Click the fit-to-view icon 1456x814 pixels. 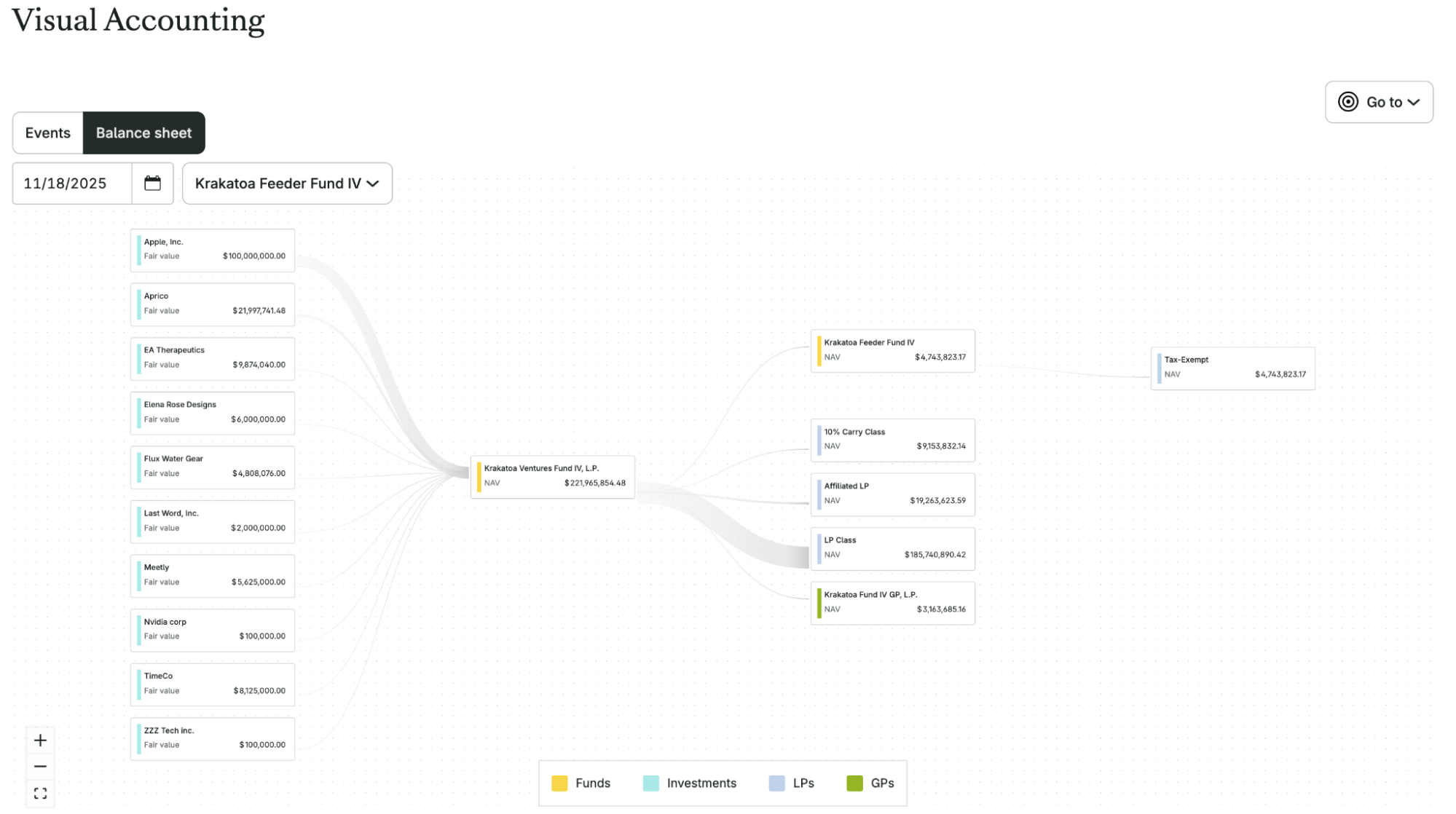point(41,793)
